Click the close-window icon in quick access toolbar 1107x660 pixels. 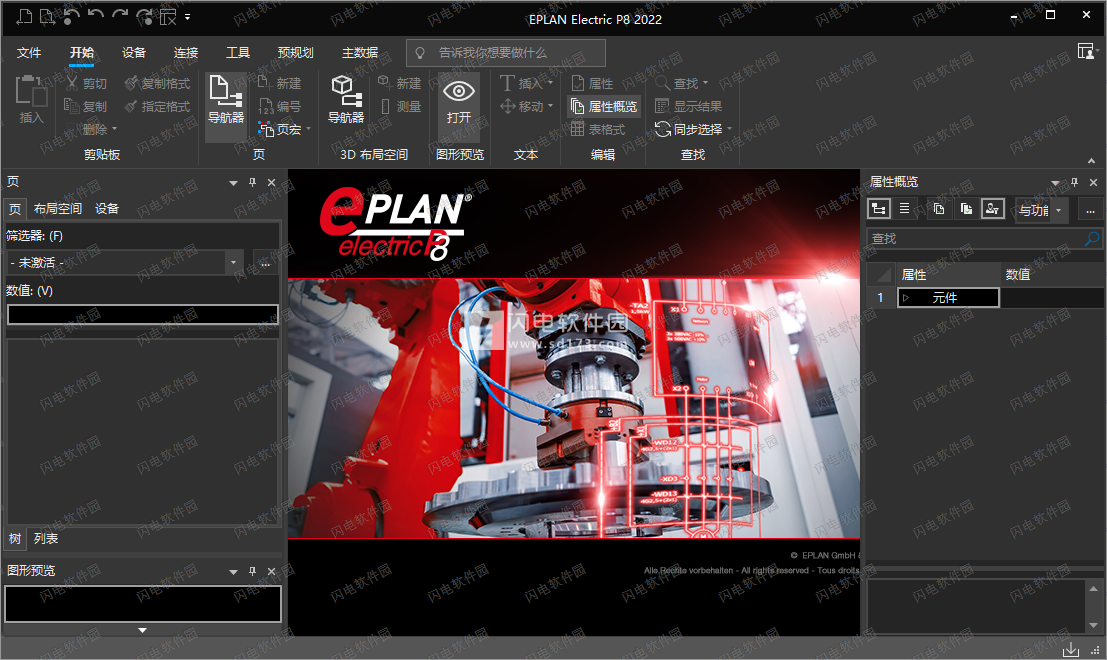pyautogui.click(x=167, y=17)
